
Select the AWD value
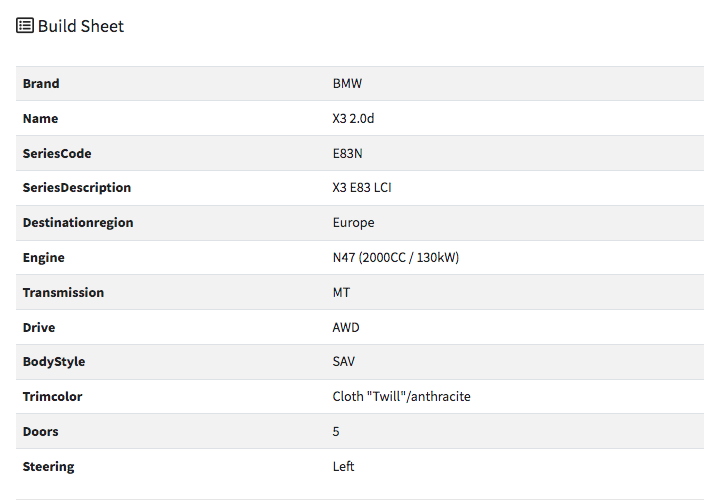click(346, 328)
